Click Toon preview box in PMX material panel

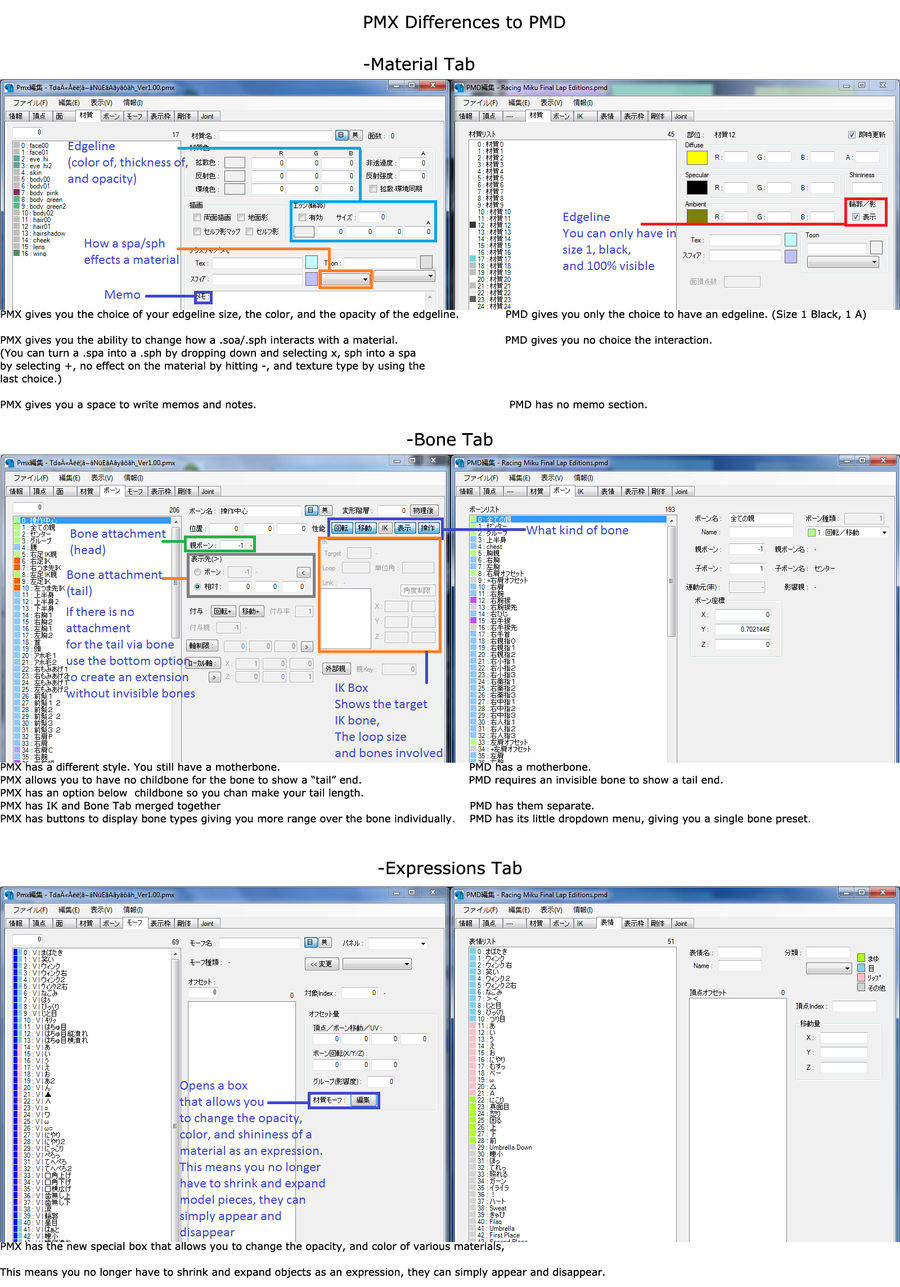pos(426,262)
